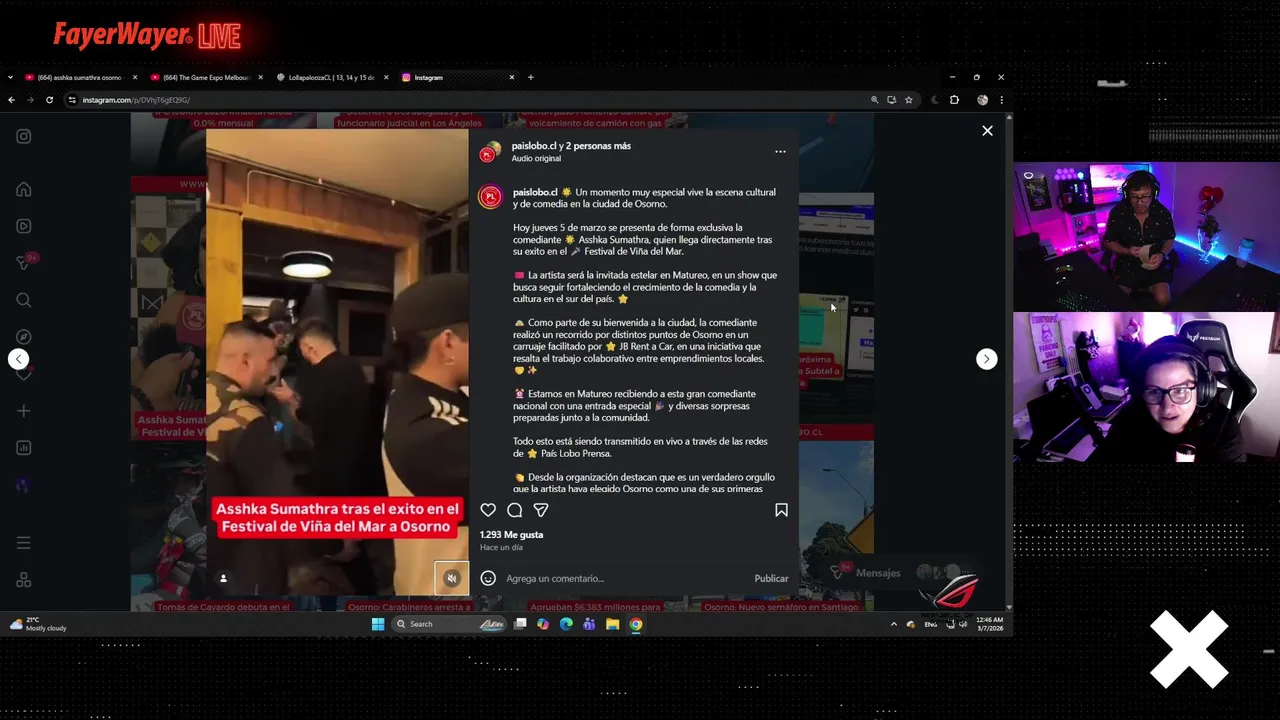The width and height of the screenshot is (1280, 720).
Task: Open Dashboard chart icon in sidebar
Action: coord(23,448)
